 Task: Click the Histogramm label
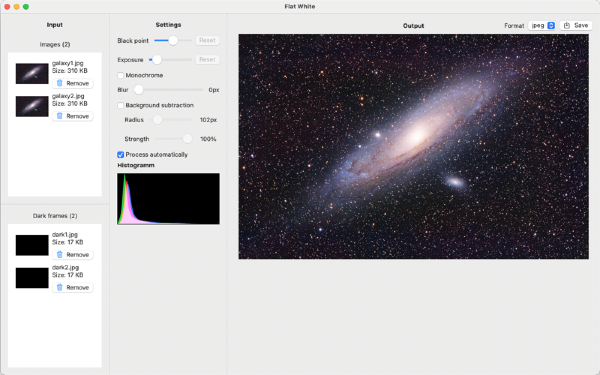click(136, 165)
